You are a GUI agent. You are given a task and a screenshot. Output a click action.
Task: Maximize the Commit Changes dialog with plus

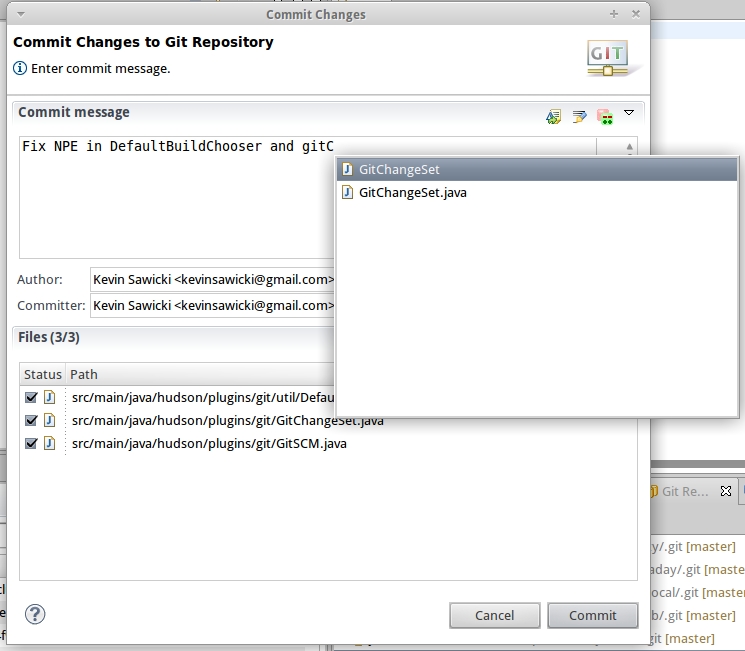614,14
